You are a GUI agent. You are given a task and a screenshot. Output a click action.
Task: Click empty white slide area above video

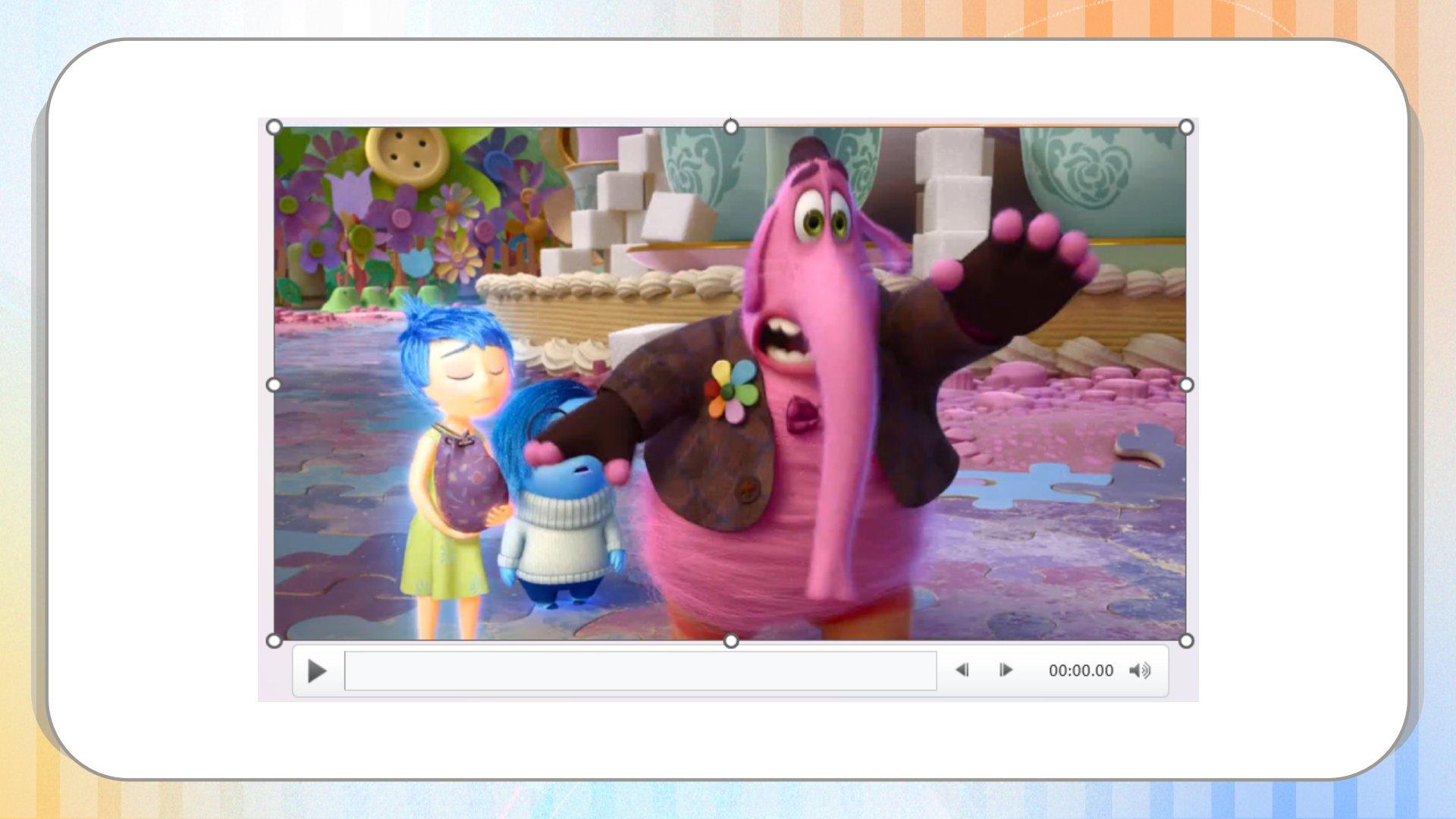[728, 80]
